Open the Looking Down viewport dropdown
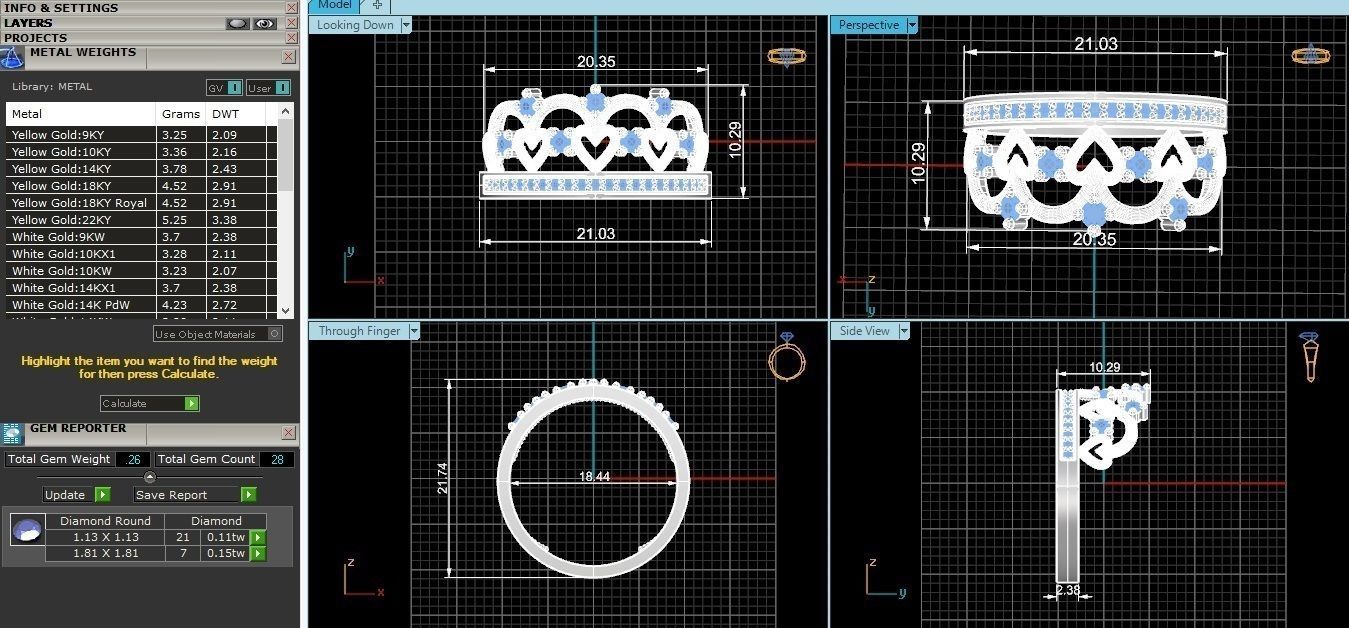The image size is (1349, 628). click(405, 25)
